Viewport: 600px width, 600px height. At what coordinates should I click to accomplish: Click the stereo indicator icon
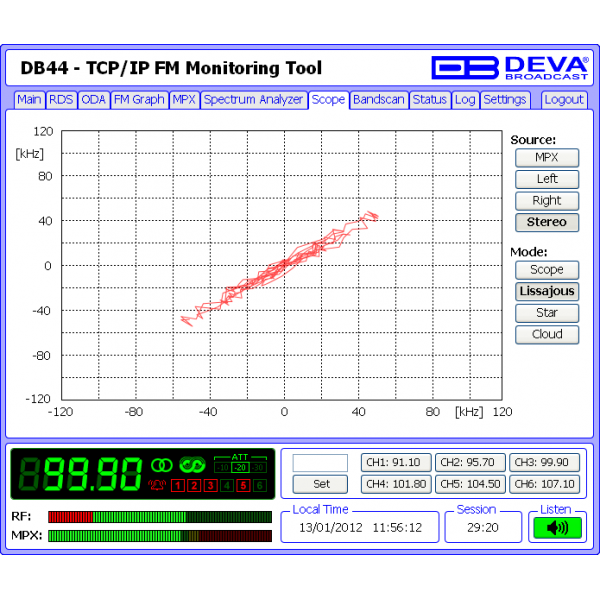161,465
